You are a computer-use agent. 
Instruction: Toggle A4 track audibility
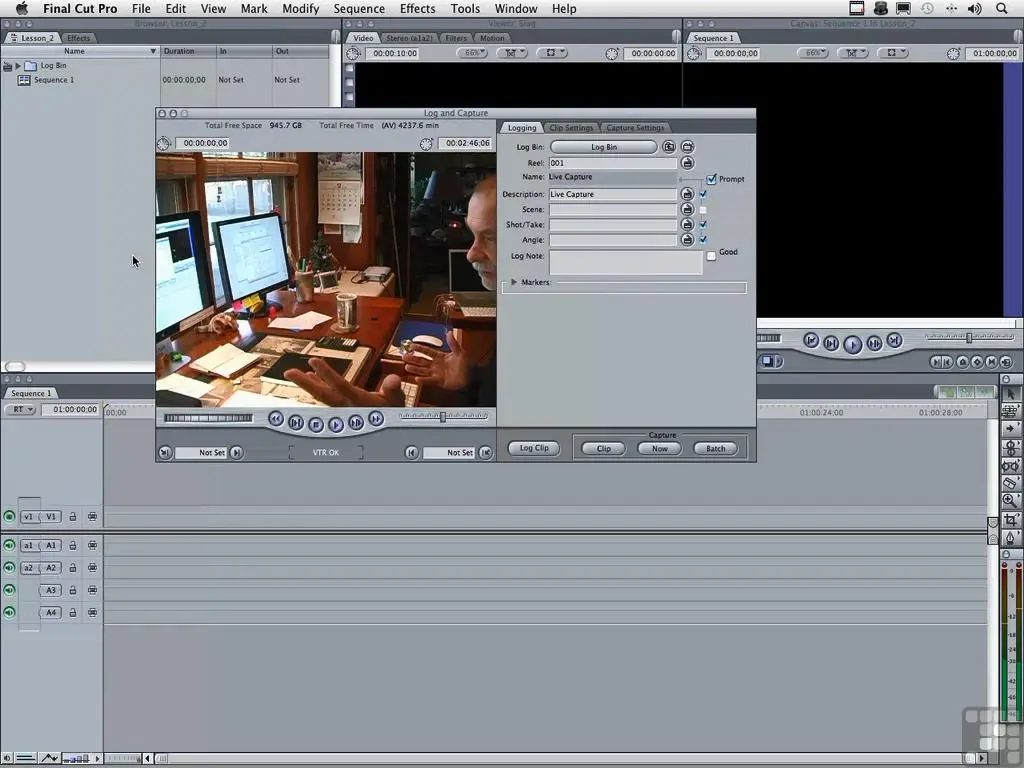tap(9, 613)
